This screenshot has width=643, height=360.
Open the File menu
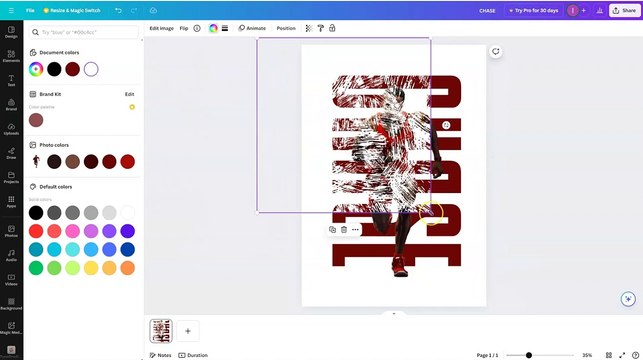[x=30, y=10]
